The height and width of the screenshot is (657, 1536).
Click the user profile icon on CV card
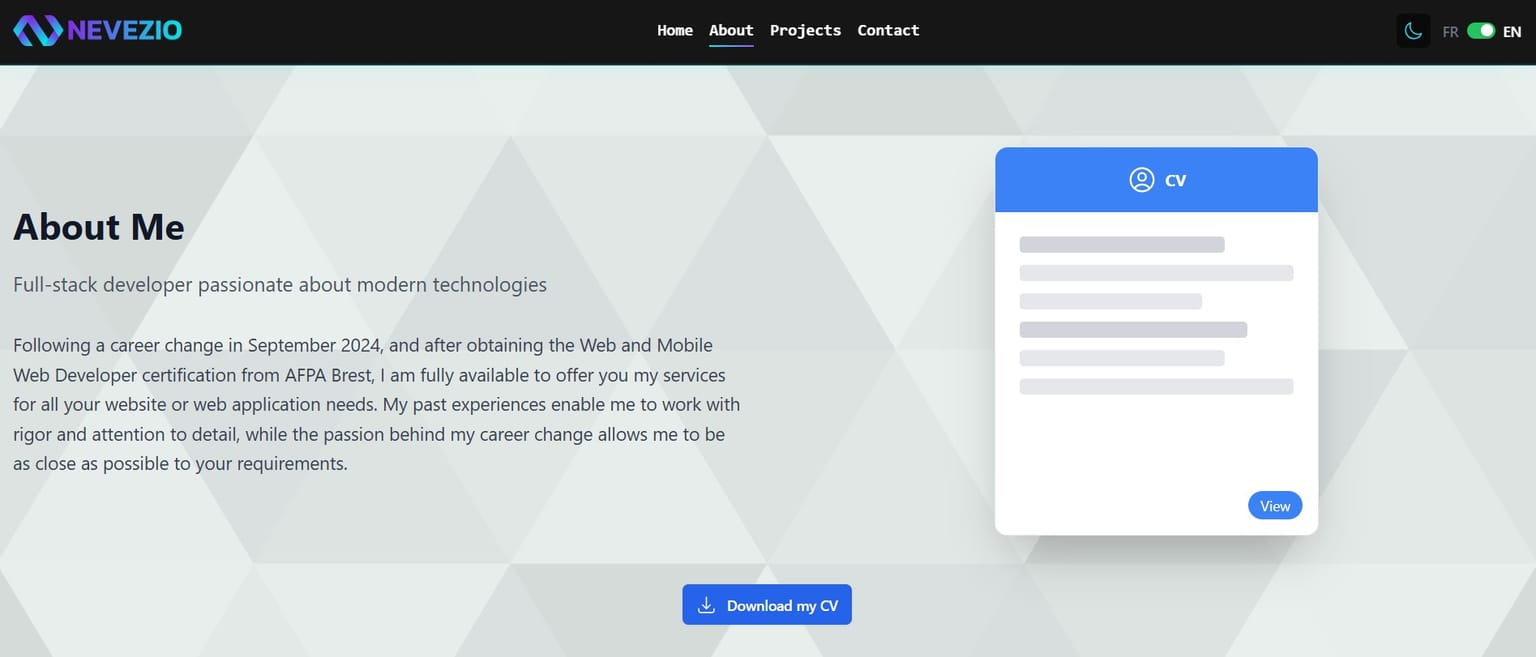[1141, 180]
